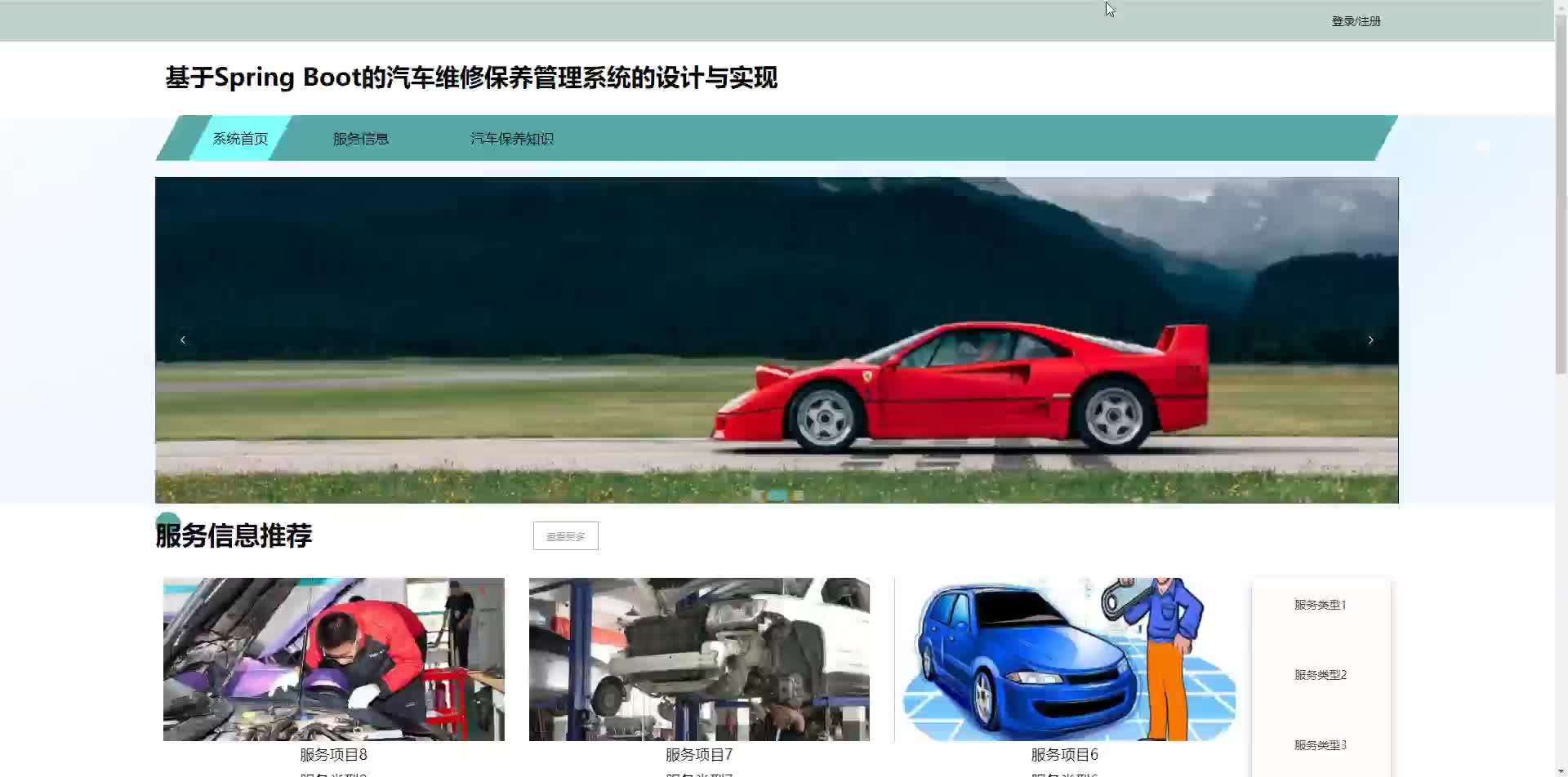1568x777 pixels.
Task: Open the 登录/注册 login link
Action: tap(1356, 21)
